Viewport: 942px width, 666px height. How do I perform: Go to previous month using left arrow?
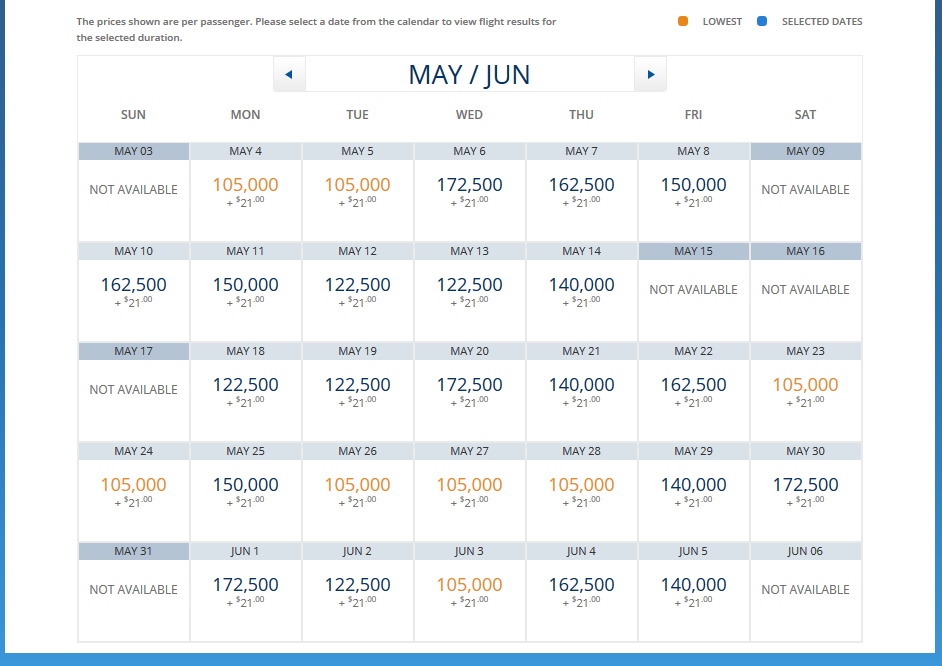click(x=289, y=74)
